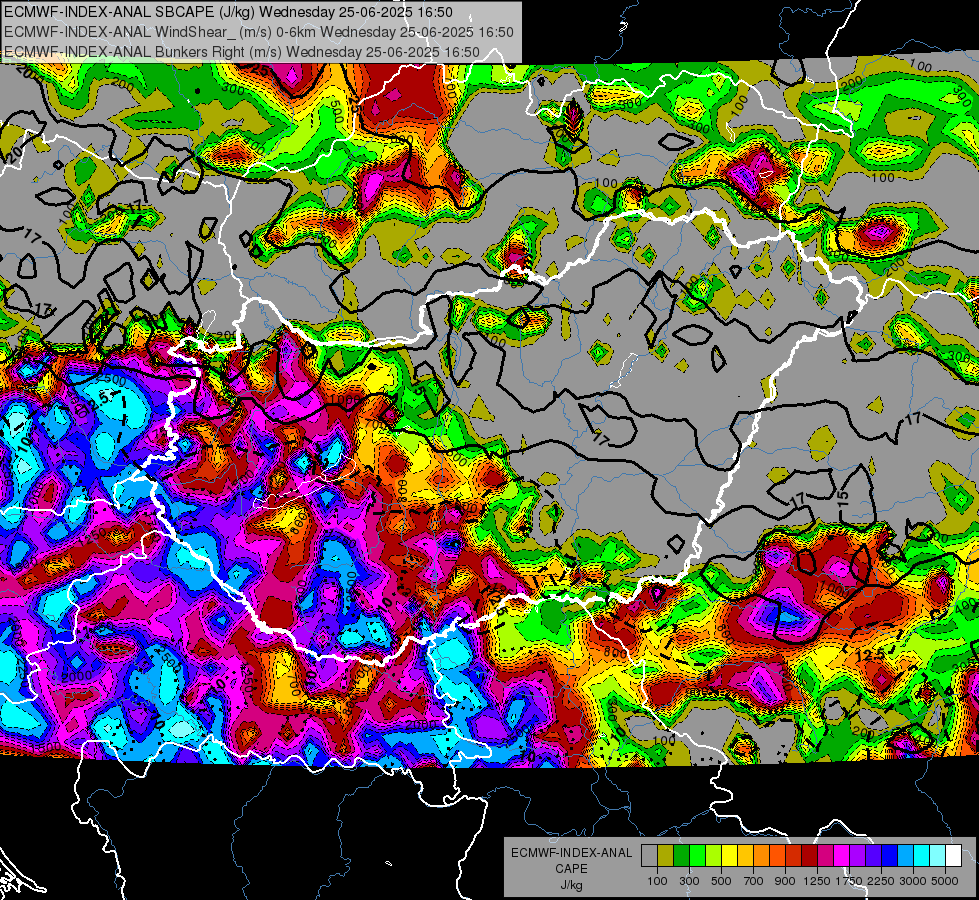Image resolution: width=979 pixels, height=900 pixels.
Task: Select the bright magenta legend swatch
Action: (842, 856)
